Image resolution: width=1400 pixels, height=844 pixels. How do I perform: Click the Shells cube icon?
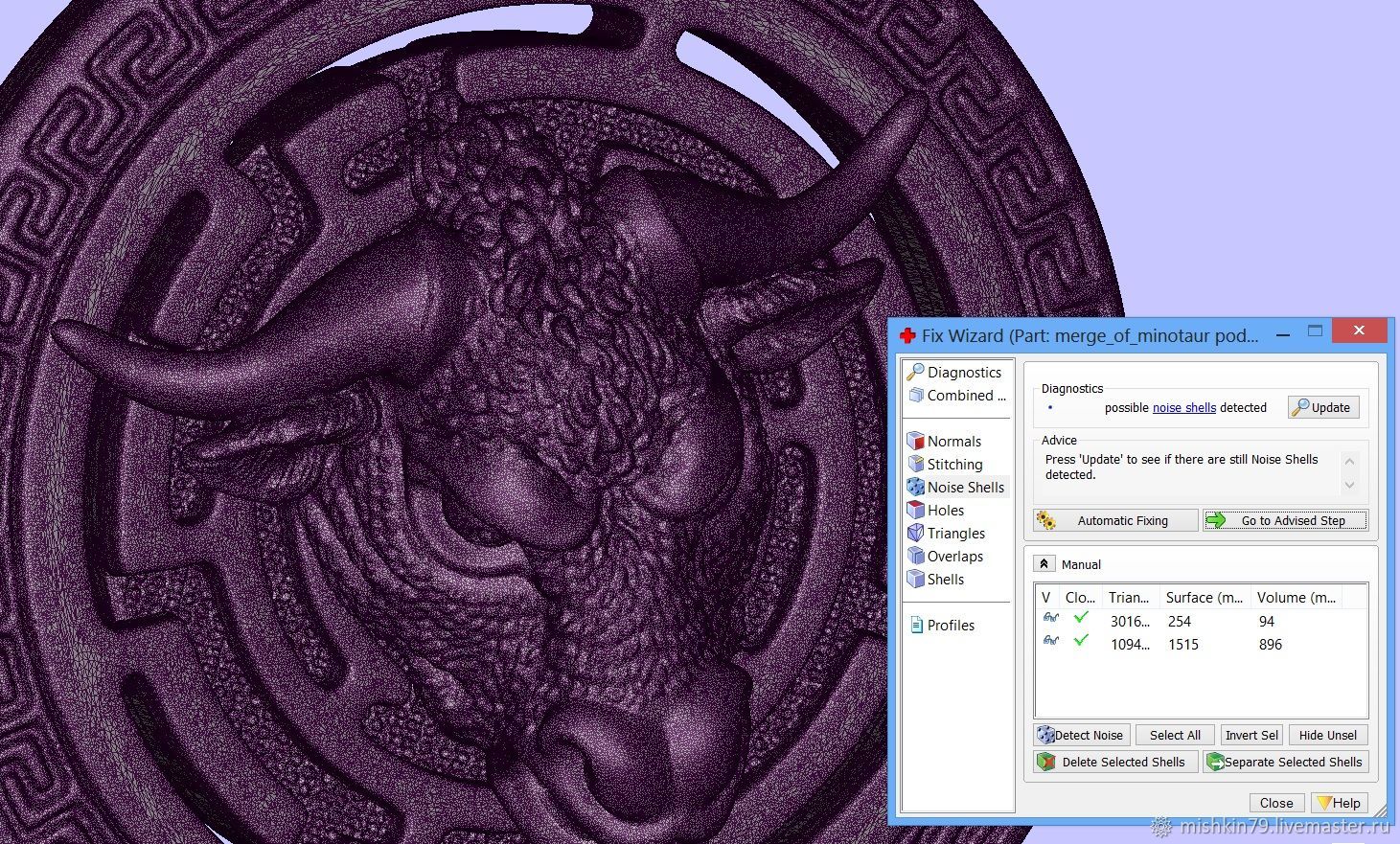click(x=915, y=579)
